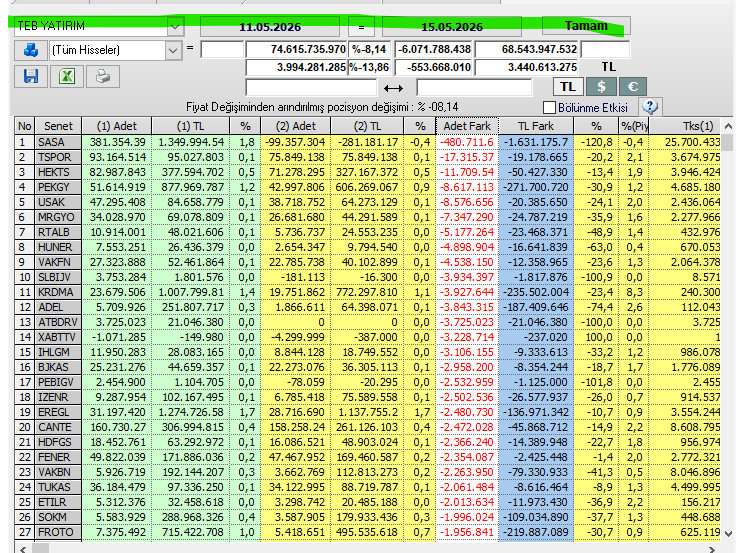Toggle Bölünme Etkisi checkbox
Screen dimensions: 736x553
pos(549,108)
